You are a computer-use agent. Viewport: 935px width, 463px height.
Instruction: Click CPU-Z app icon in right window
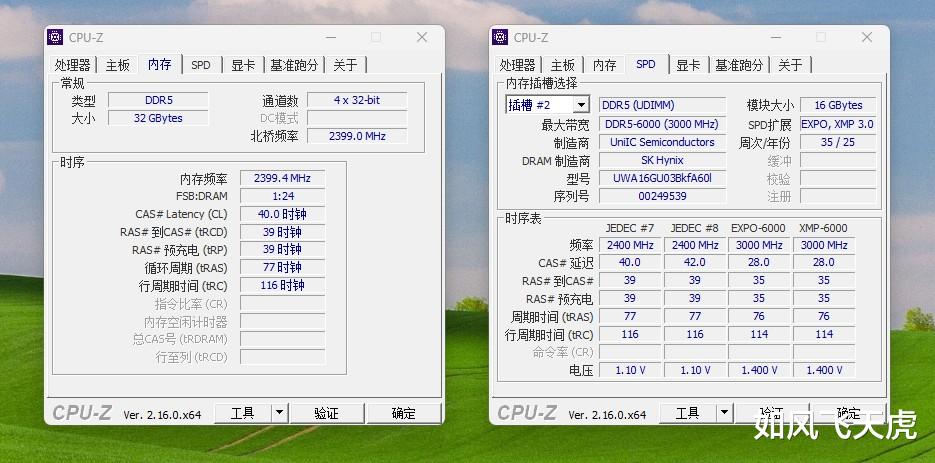pos(500,37)
